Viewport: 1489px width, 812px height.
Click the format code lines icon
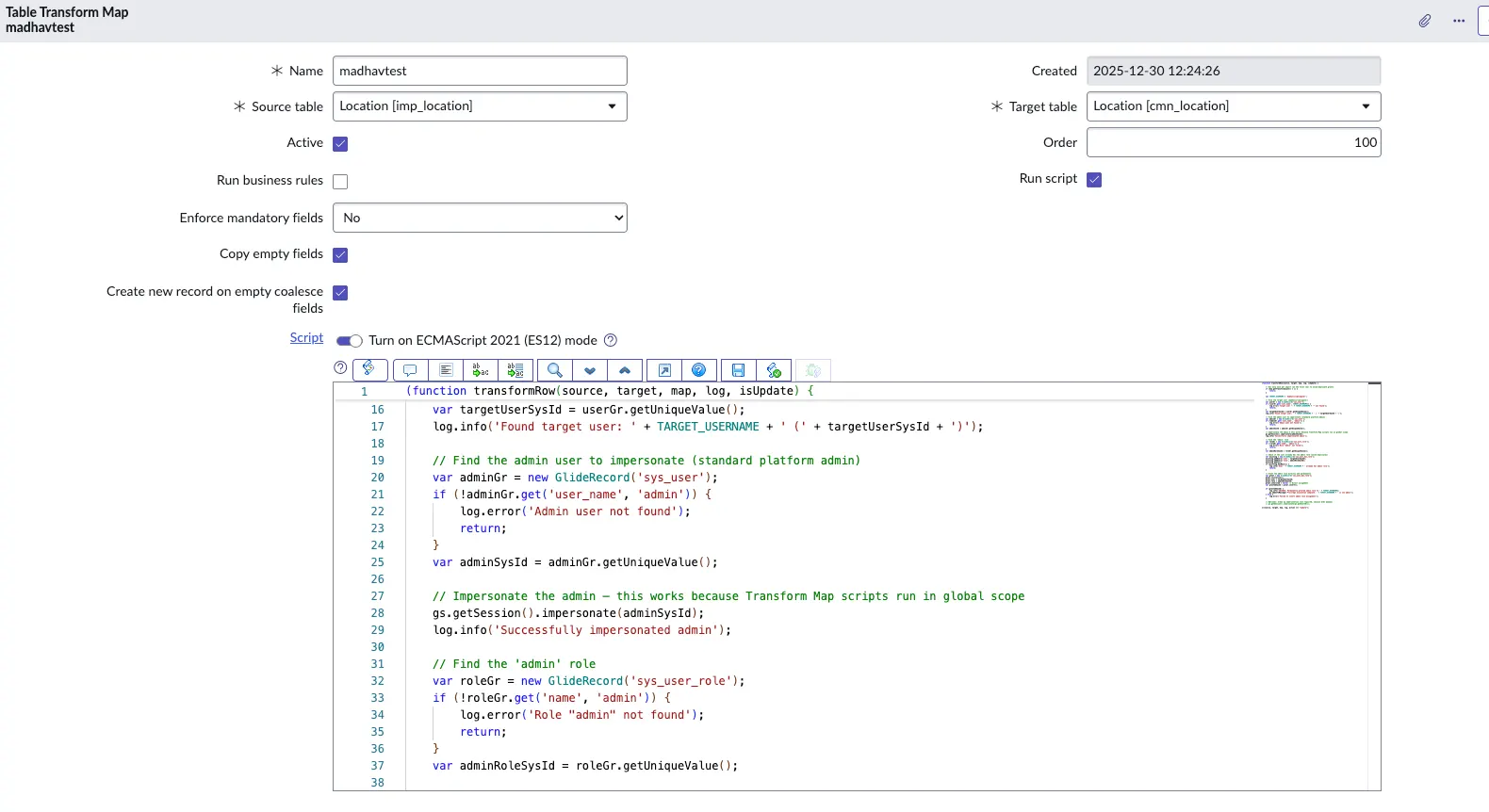coord(446,370)
